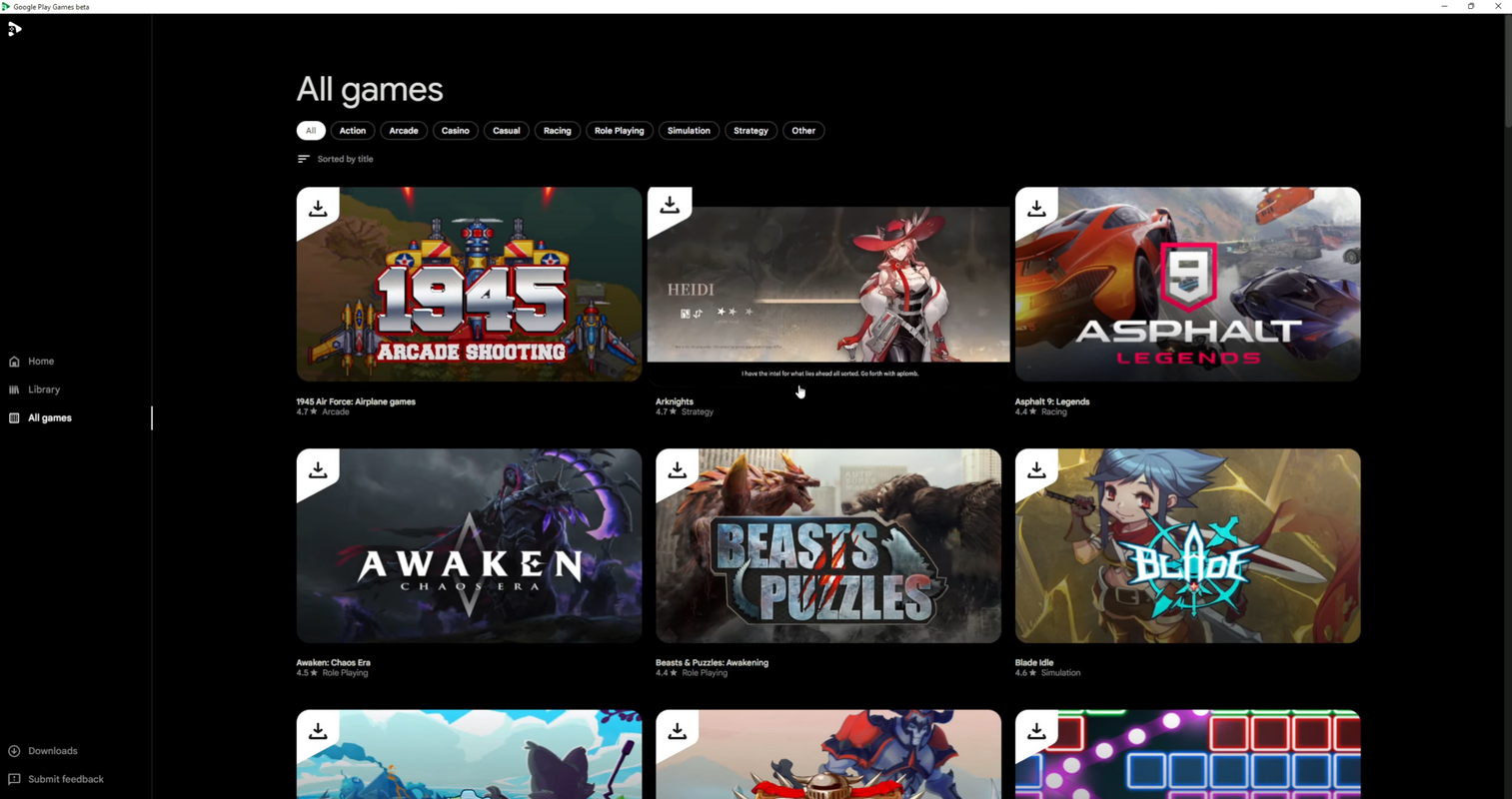Click the 4.7 Arcade rating under 1945 Air Force
This screenshot has width=1512, height=799.
pos(323,411)
